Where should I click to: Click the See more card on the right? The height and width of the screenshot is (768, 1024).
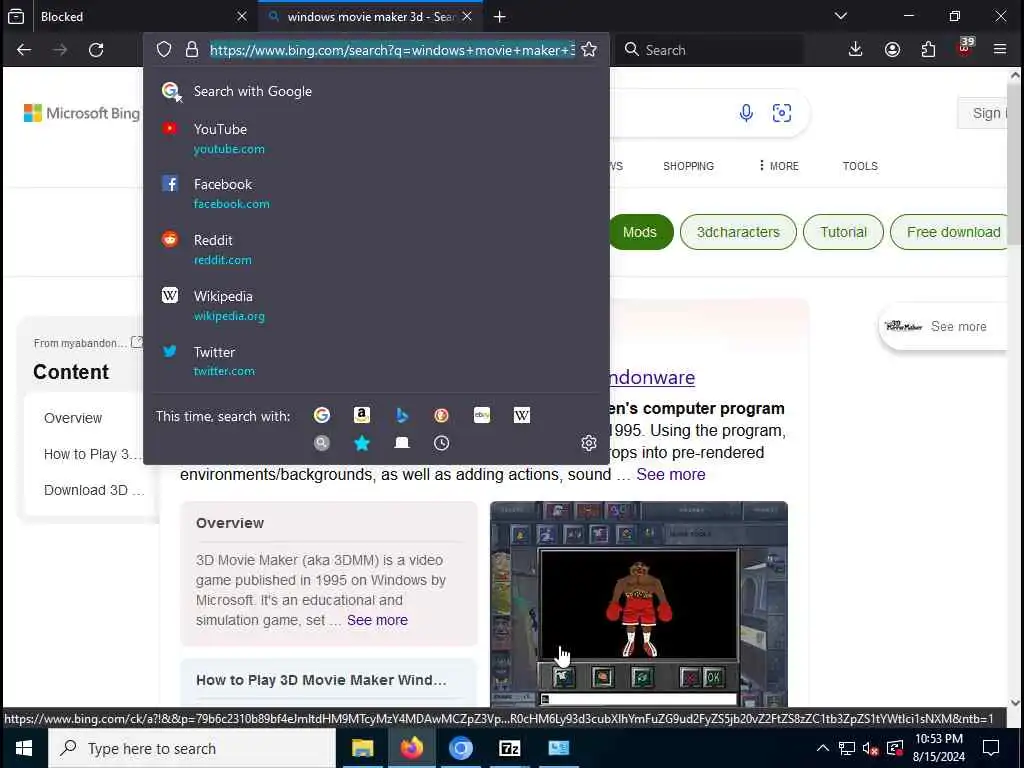point(943,327)
